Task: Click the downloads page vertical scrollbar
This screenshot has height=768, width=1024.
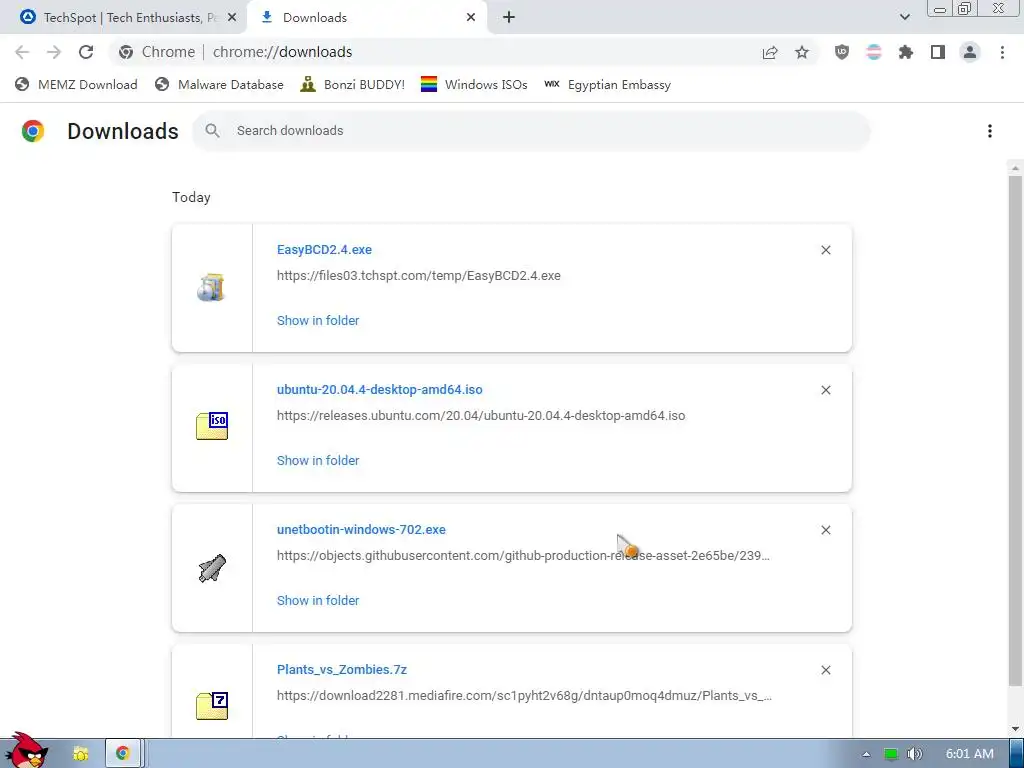Action: (x=1015, y=431)
